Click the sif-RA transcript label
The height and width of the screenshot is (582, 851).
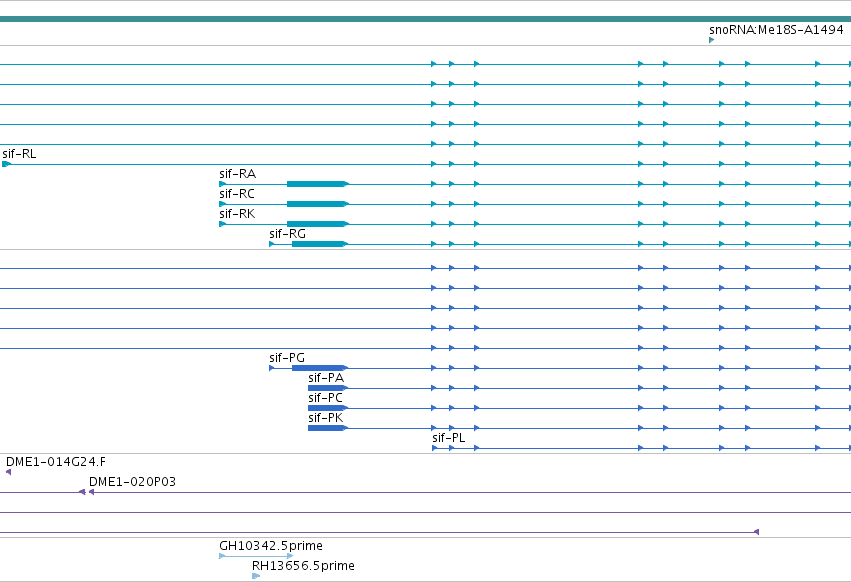pos(237,174)
